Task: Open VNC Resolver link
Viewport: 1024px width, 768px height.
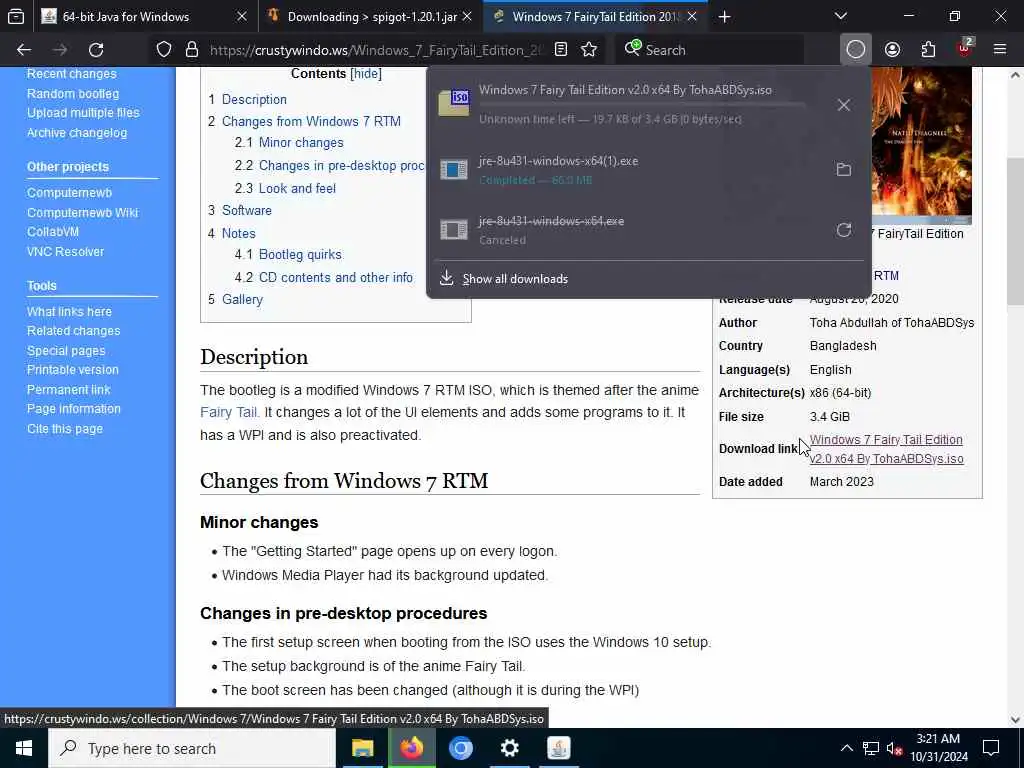Action: click(65, 251)
